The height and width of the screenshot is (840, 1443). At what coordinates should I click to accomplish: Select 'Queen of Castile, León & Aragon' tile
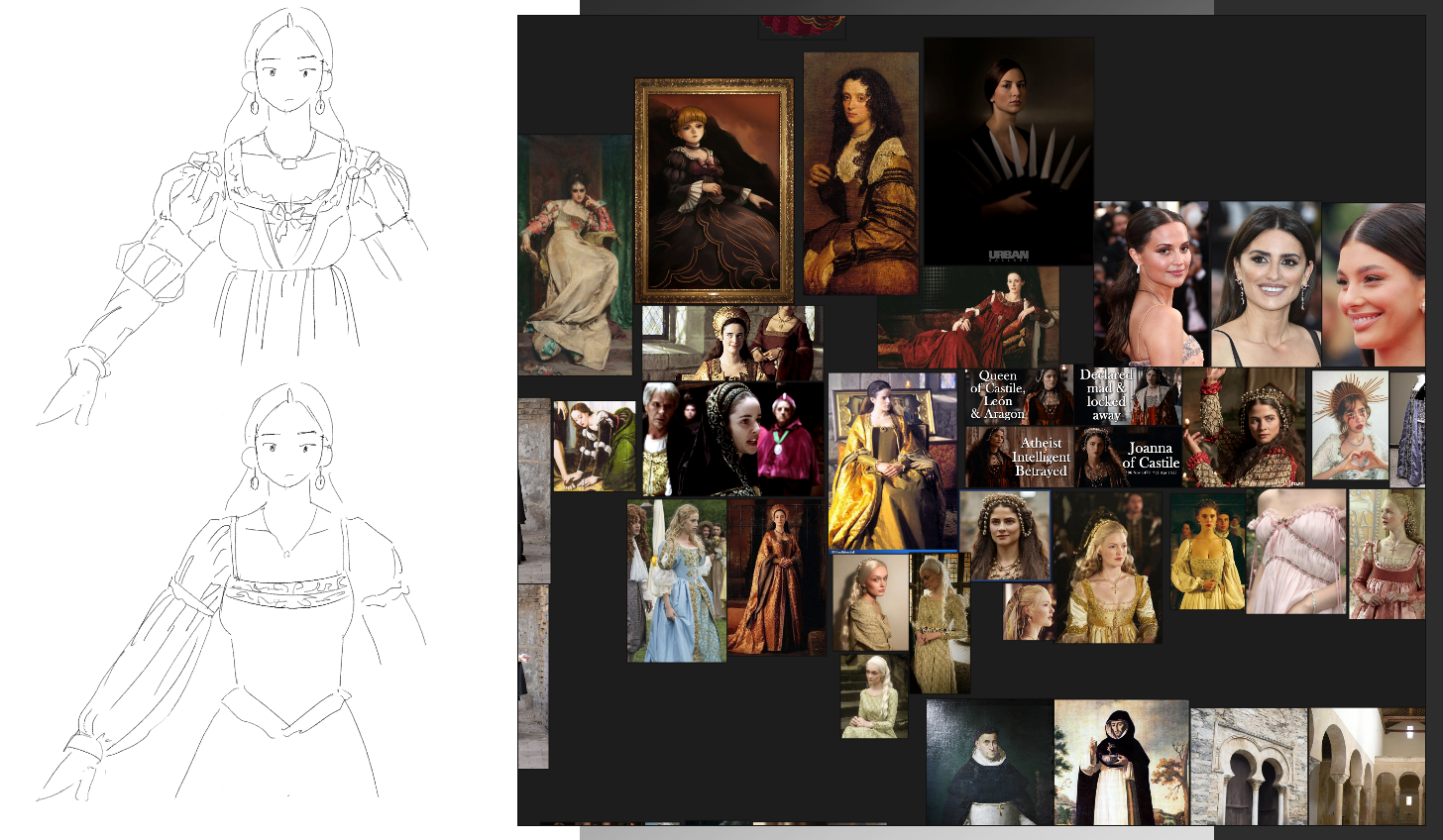click(1020, 396)
